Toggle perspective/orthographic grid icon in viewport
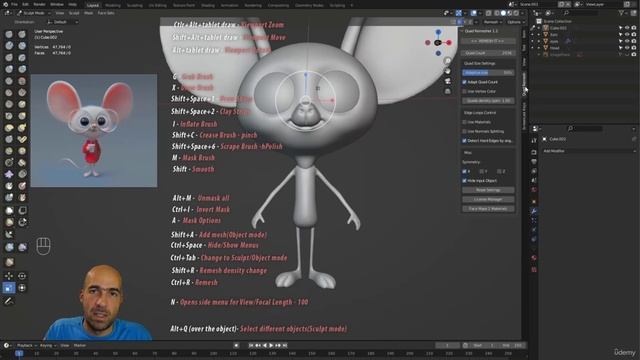Viewport: 640px width, 360px height. point(448,91)
